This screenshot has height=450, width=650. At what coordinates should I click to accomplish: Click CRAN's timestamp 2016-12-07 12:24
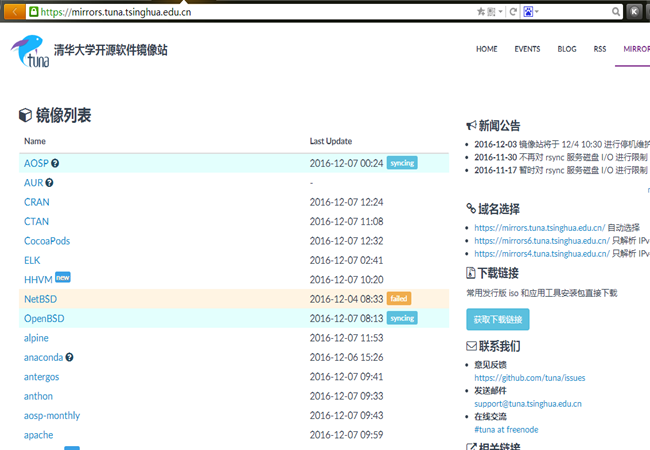coord(346,202)
